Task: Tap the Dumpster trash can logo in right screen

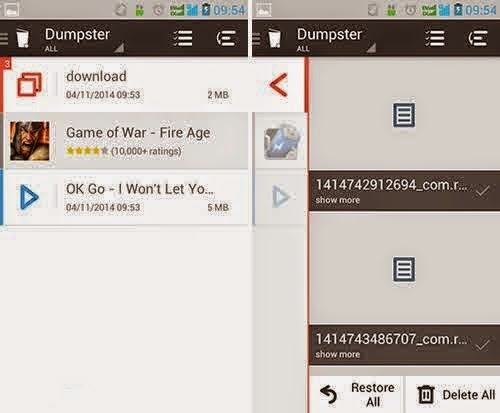Action: click(275, 38)
